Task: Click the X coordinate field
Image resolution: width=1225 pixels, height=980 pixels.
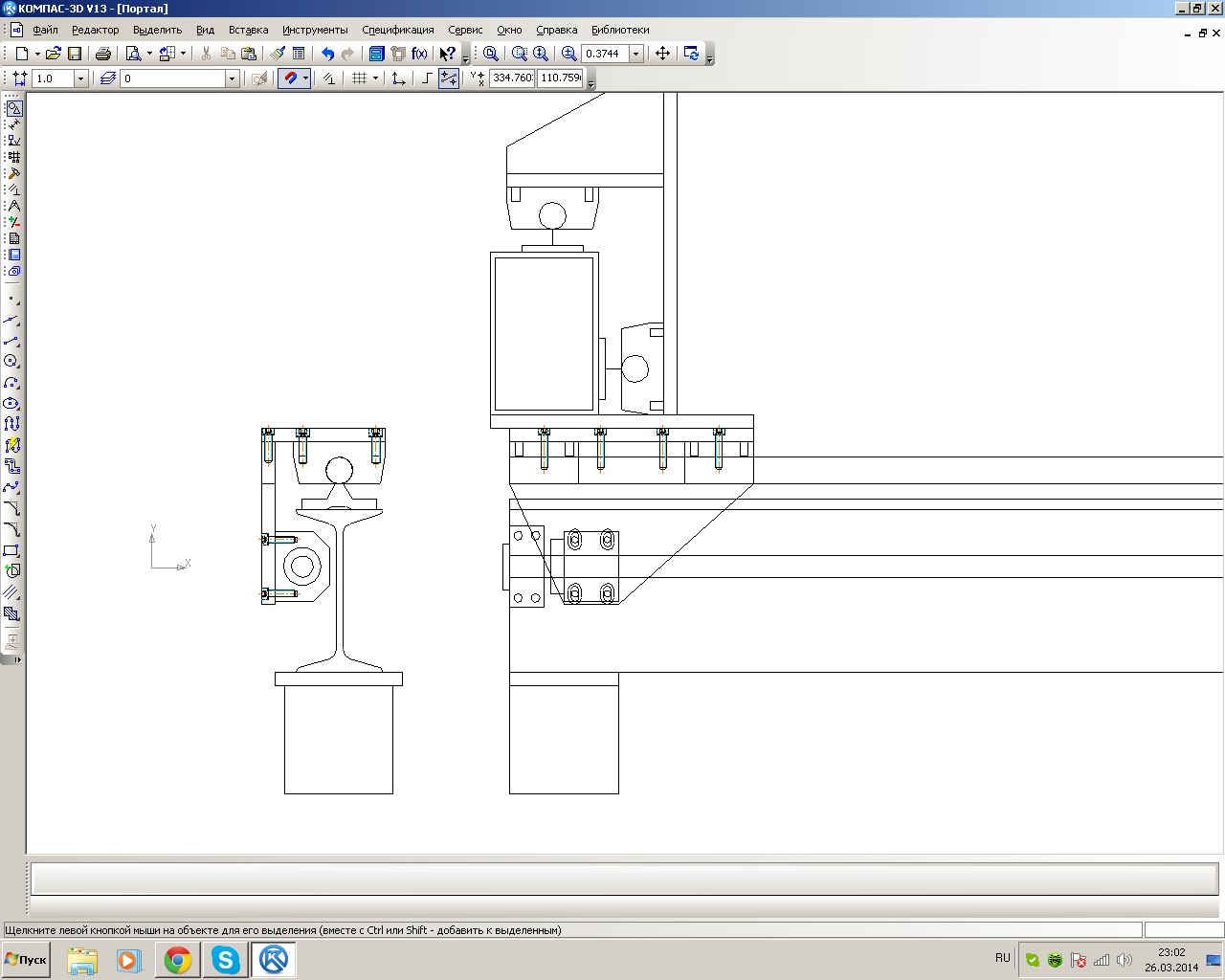Action: (x=512, y=78)
